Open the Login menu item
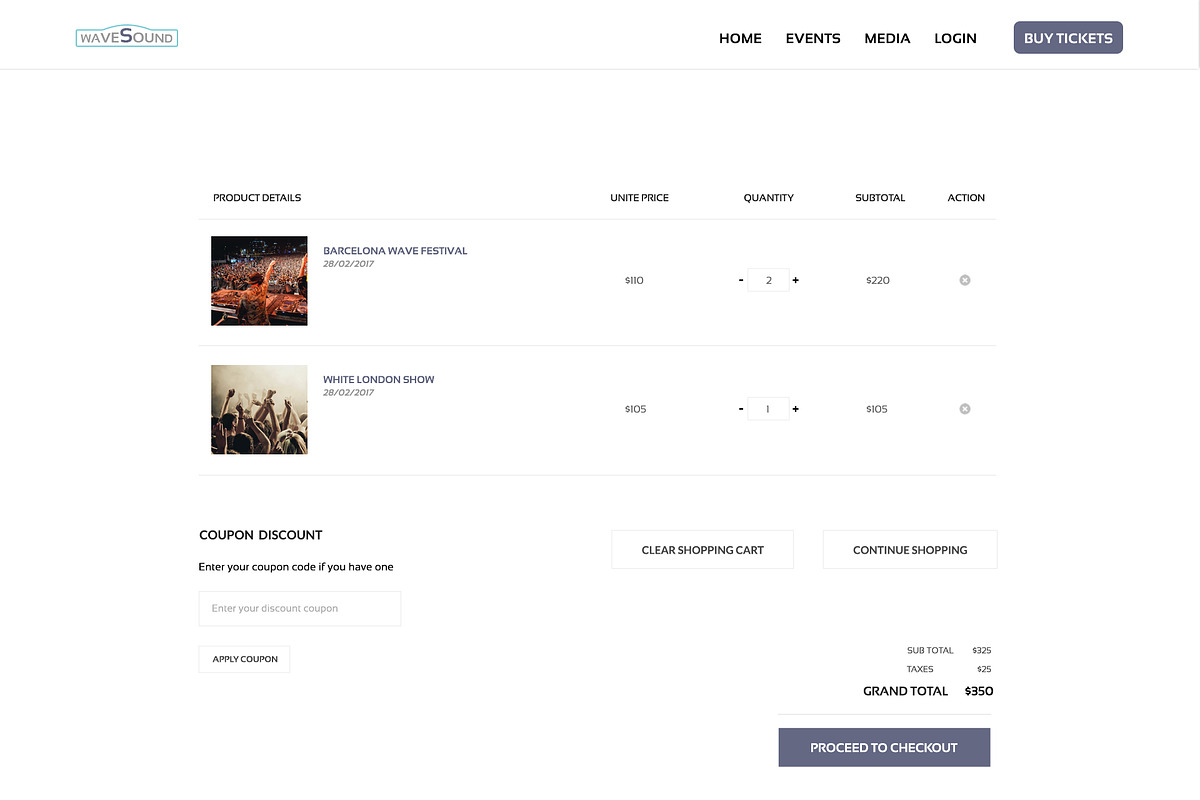Image resolution: width=1200 pixels, height=800 pixels. 955,38
